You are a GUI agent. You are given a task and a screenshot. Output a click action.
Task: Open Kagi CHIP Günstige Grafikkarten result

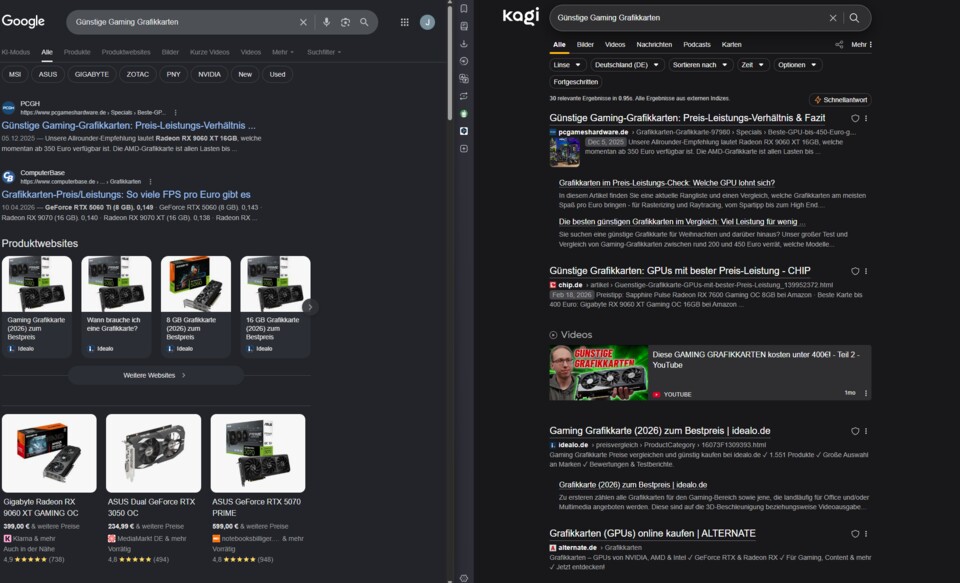pos(680,271)
